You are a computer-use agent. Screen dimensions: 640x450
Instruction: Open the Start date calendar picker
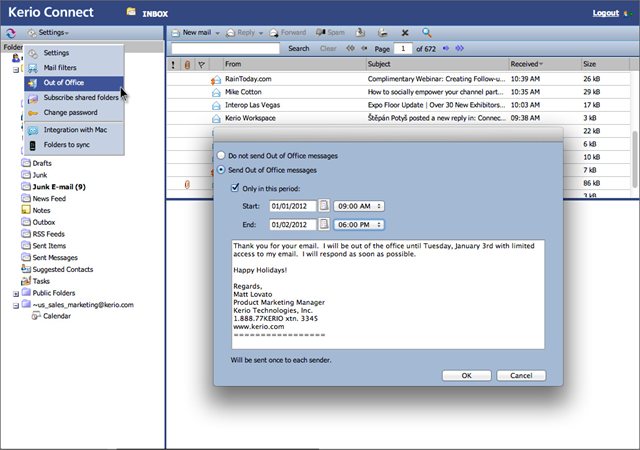(x=324, y=205)
